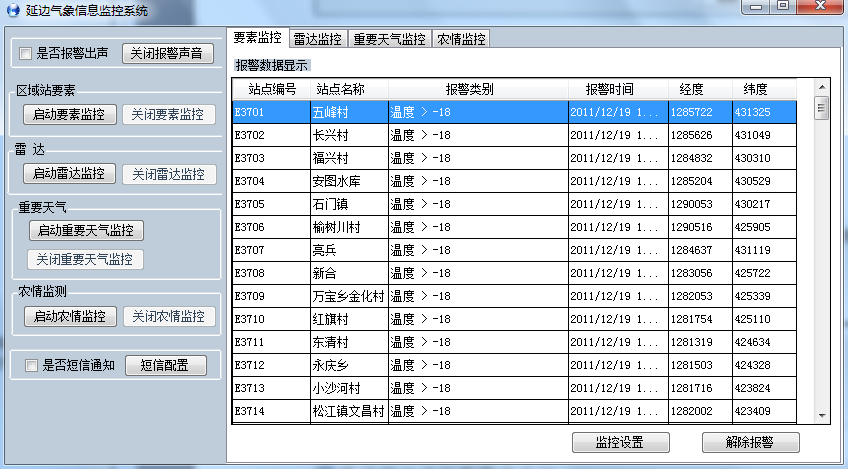Enable the 是否短信通知 checkbox
This screenshot has width=848, height=469.
[x=32, y=366]
